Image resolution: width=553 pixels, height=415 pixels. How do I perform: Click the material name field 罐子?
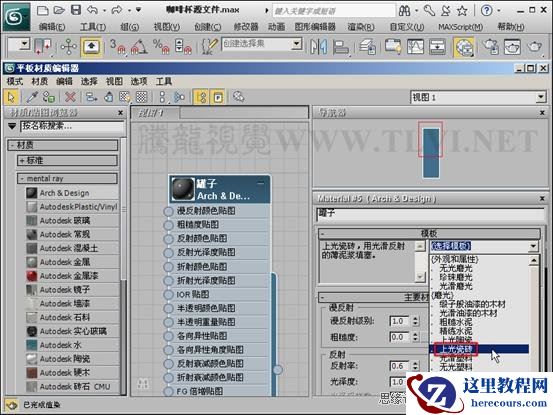pos(430,215)
